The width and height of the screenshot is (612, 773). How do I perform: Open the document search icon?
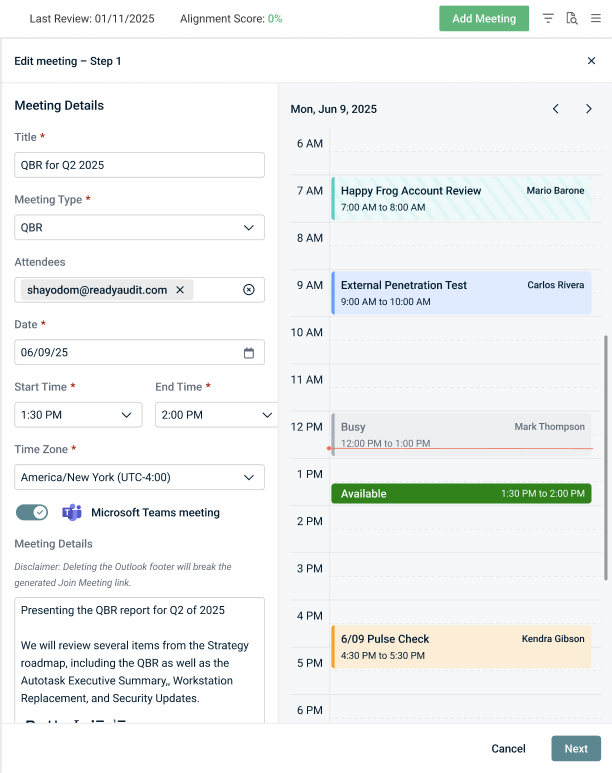[x=572, y=19]
